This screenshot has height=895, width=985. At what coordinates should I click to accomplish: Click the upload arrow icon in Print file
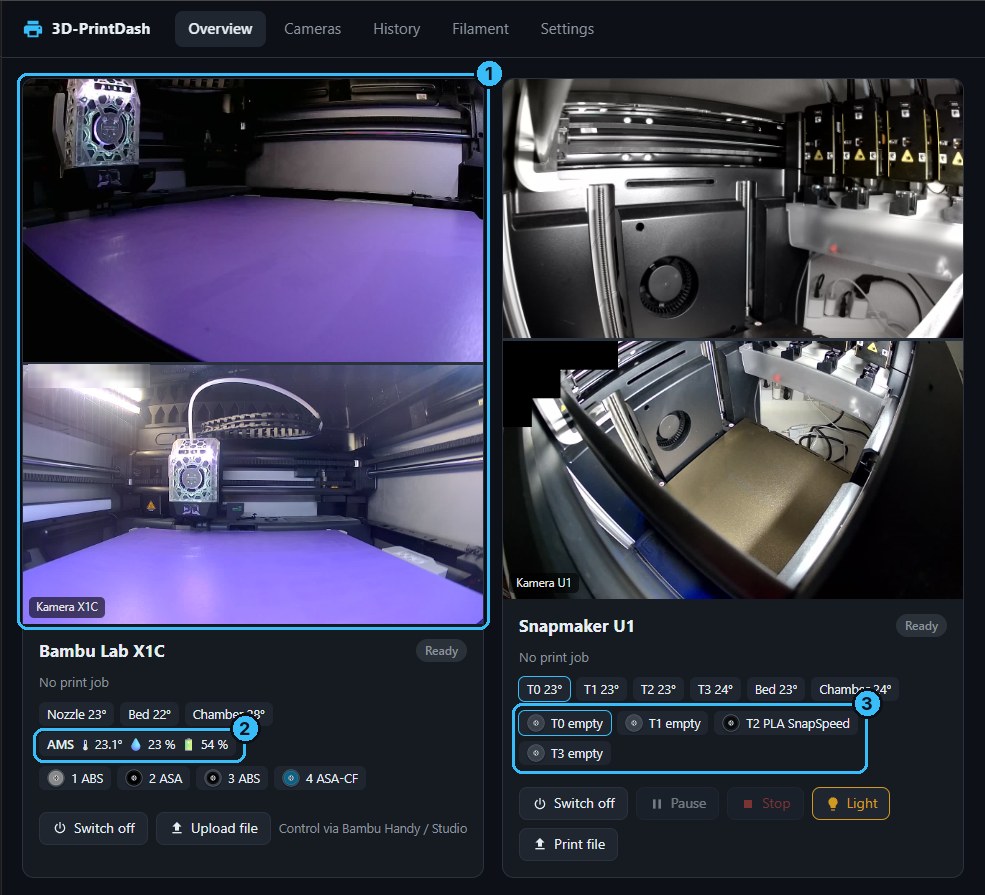[x=540, y=844]
